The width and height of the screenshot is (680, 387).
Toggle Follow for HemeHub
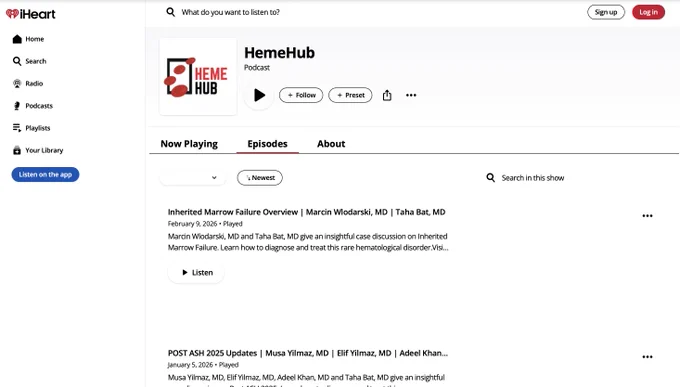pos(301,95)
